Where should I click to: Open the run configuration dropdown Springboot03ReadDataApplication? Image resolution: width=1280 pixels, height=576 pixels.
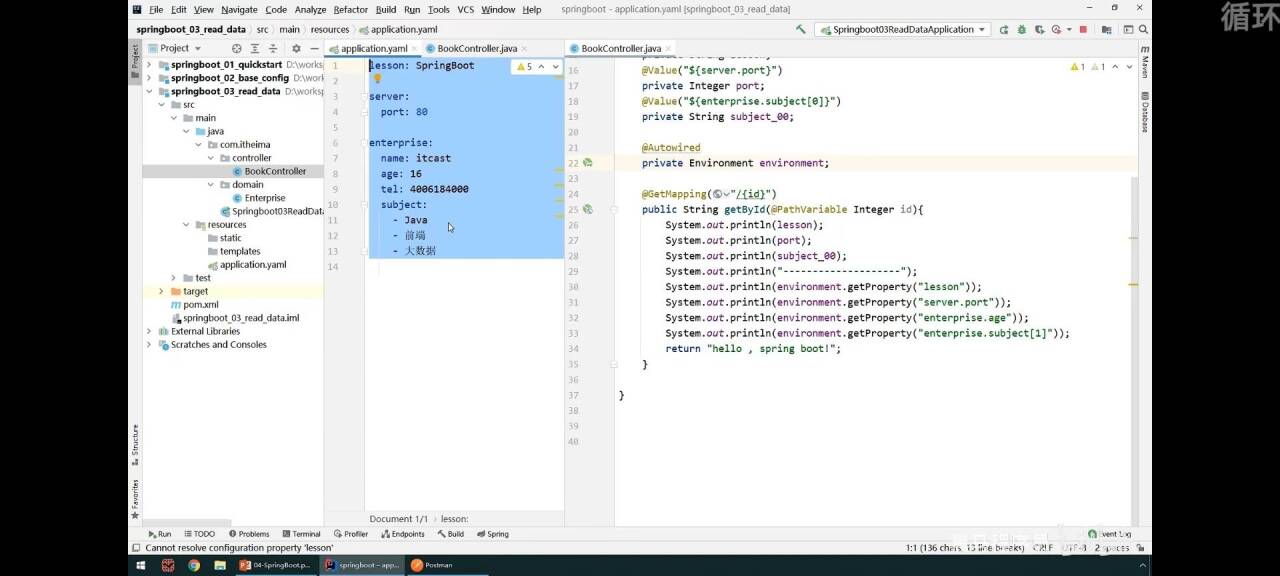(902, 30)
